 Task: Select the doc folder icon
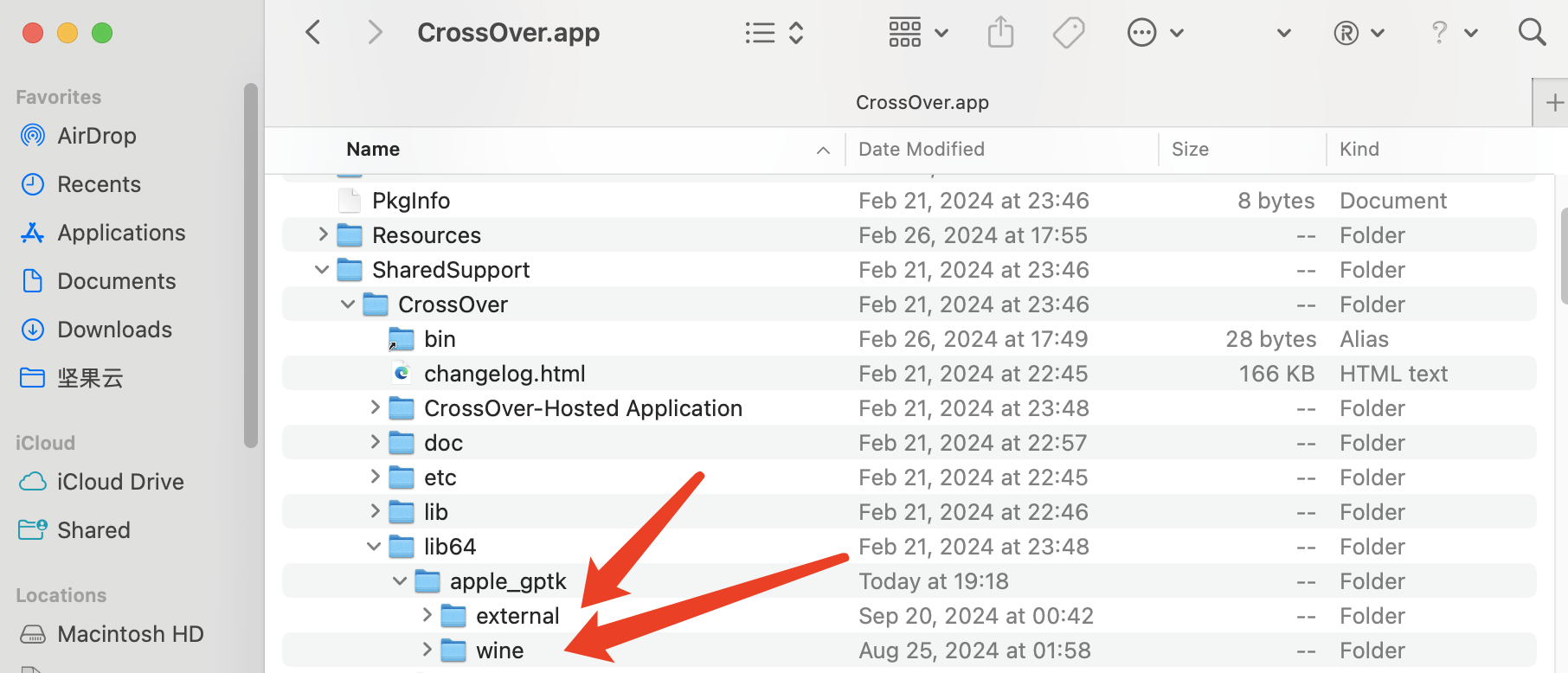click(x=402, y=443)
